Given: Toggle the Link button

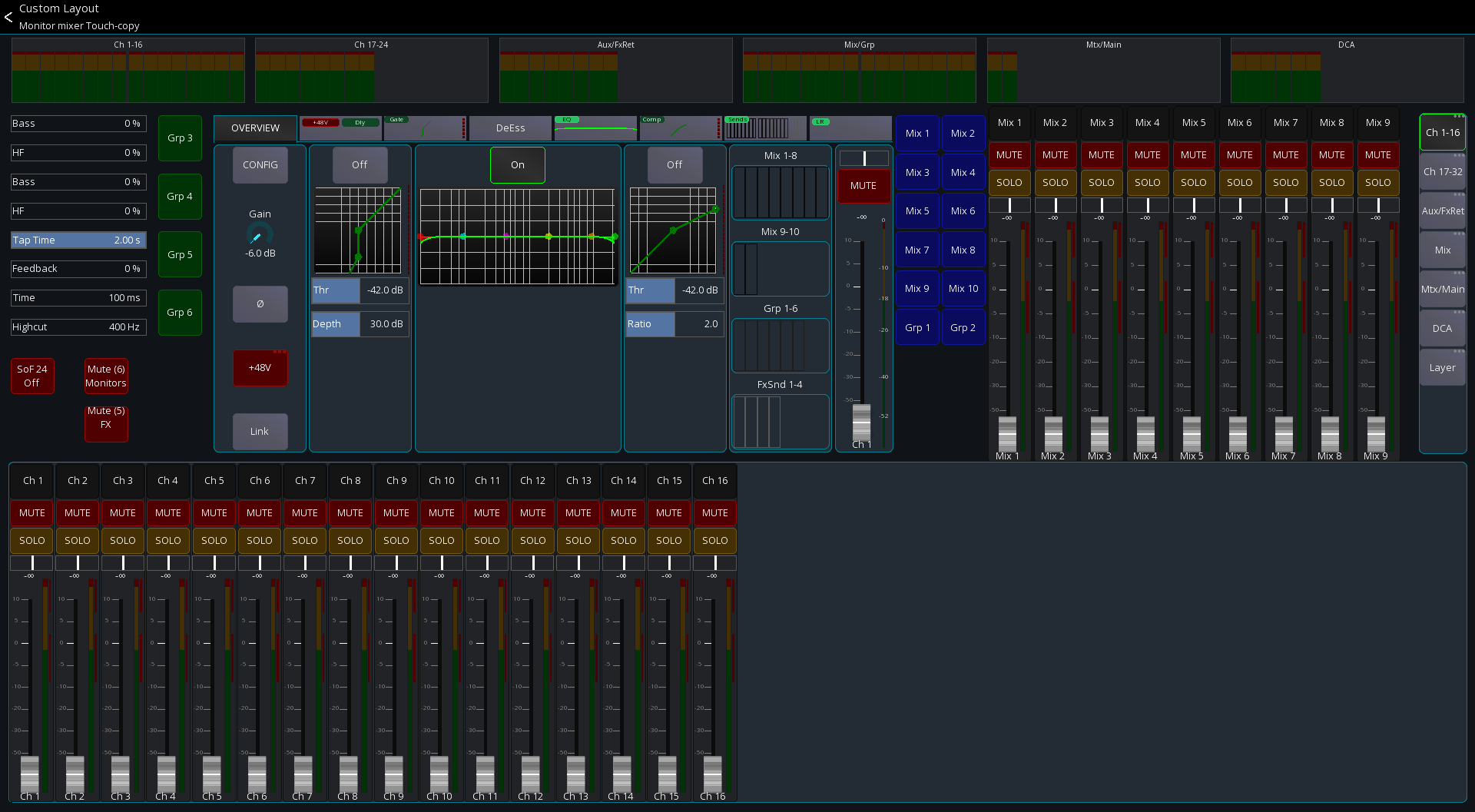Looking at the screenshot, I should tap(260, 432).
